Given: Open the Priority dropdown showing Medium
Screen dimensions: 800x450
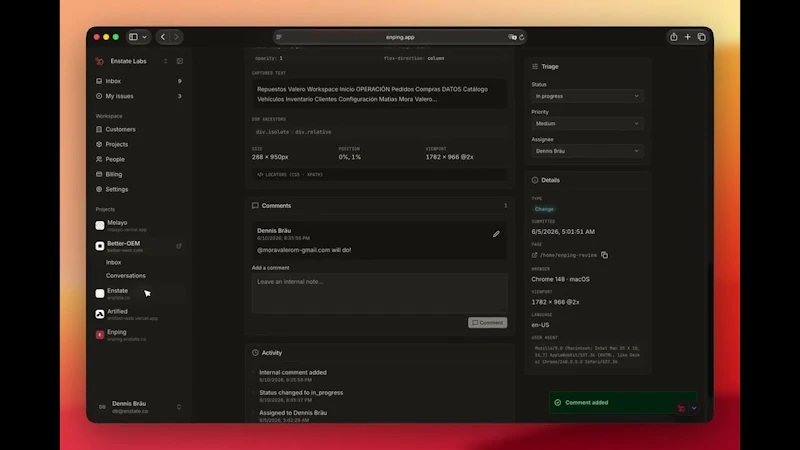Looking at the screenshot, I should [x=587, y=123].
